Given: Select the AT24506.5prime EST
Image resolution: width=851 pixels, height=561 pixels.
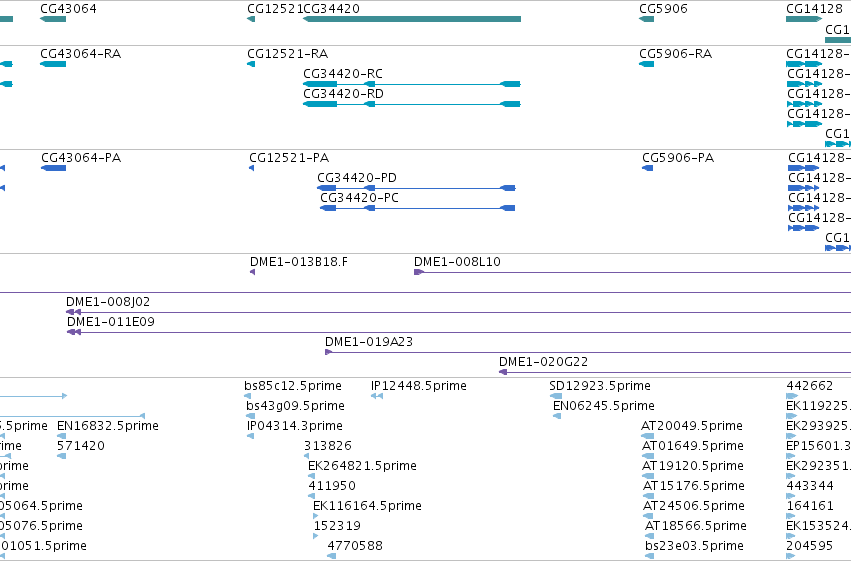Looking at the screenshot, I should (649, 516).
